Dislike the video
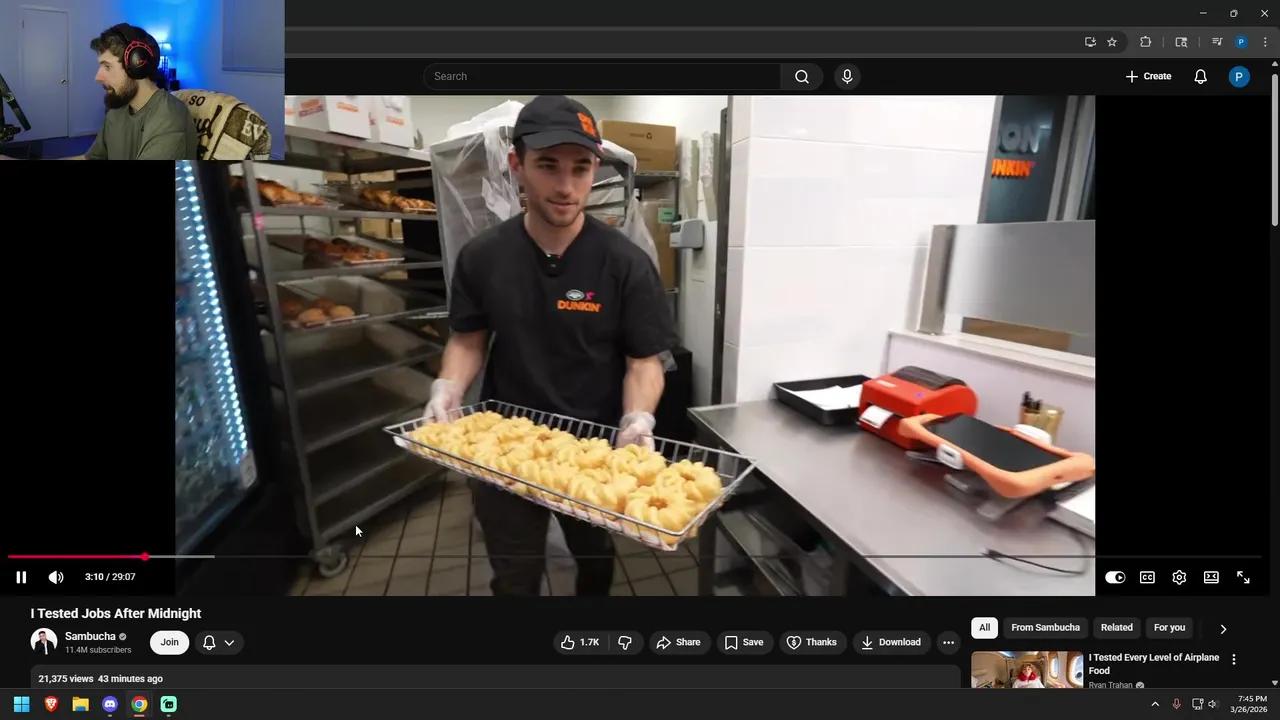Image resolution: width=1280 pixels, height=720 pixels. [x=625, y=642]
